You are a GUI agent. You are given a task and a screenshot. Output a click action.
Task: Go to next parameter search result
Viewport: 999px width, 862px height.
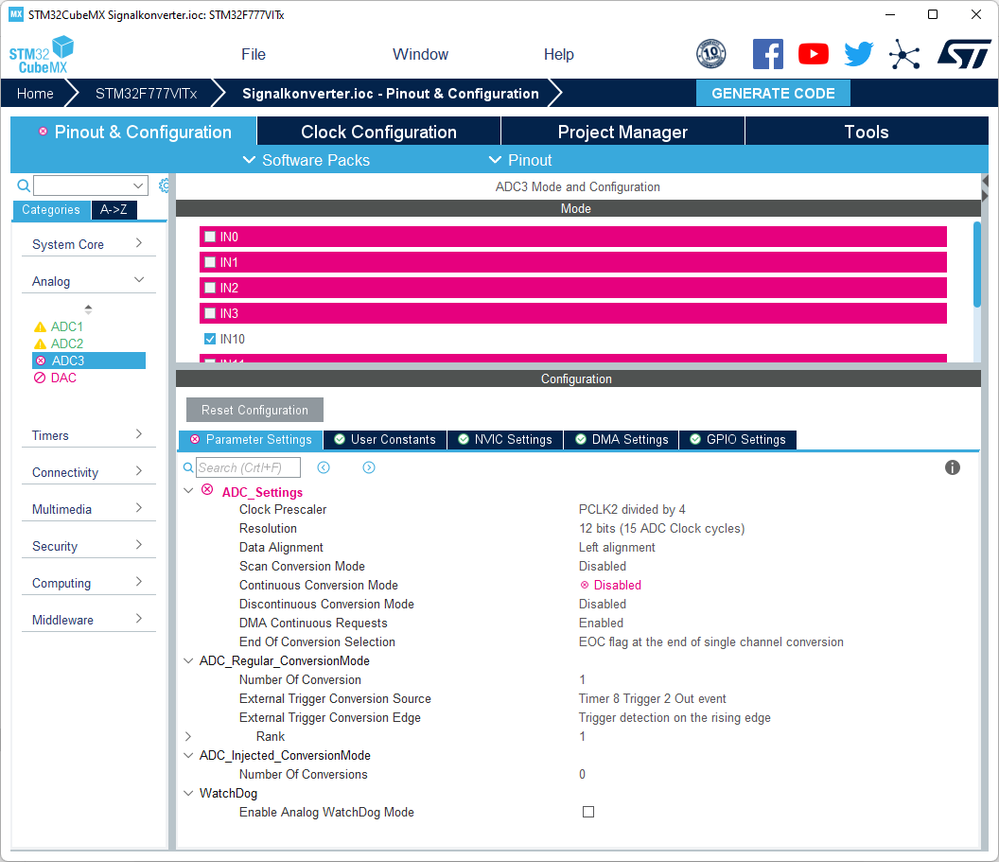[369, 468]
